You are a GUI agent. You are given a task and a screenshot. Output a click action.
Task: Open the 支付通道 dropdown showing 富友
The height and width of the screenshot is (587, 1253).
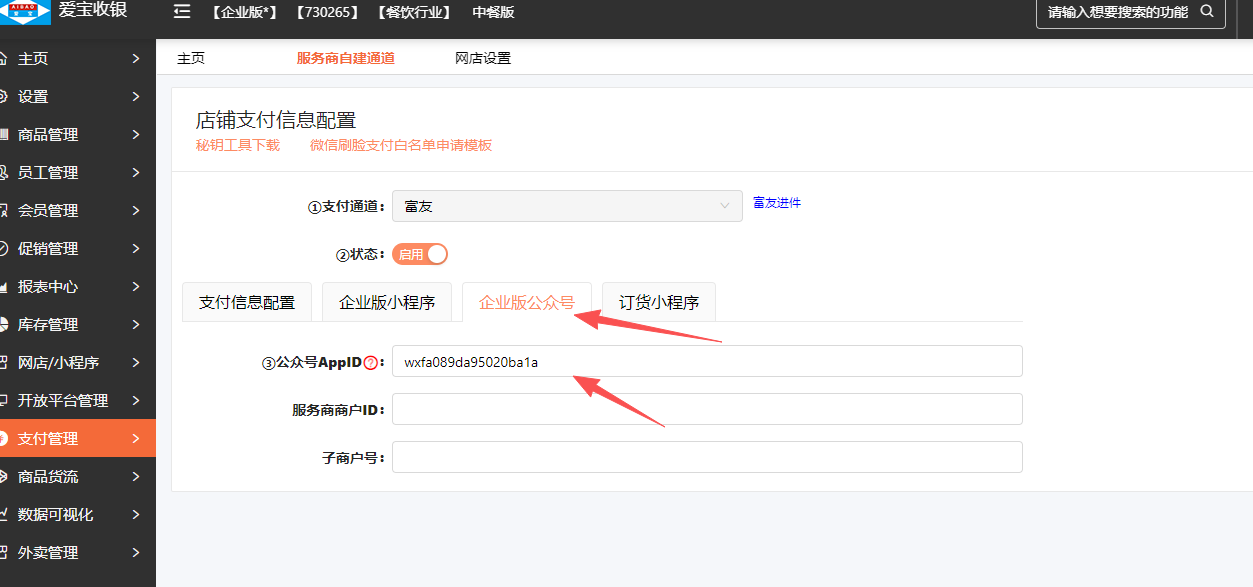[x=567, y=206]
